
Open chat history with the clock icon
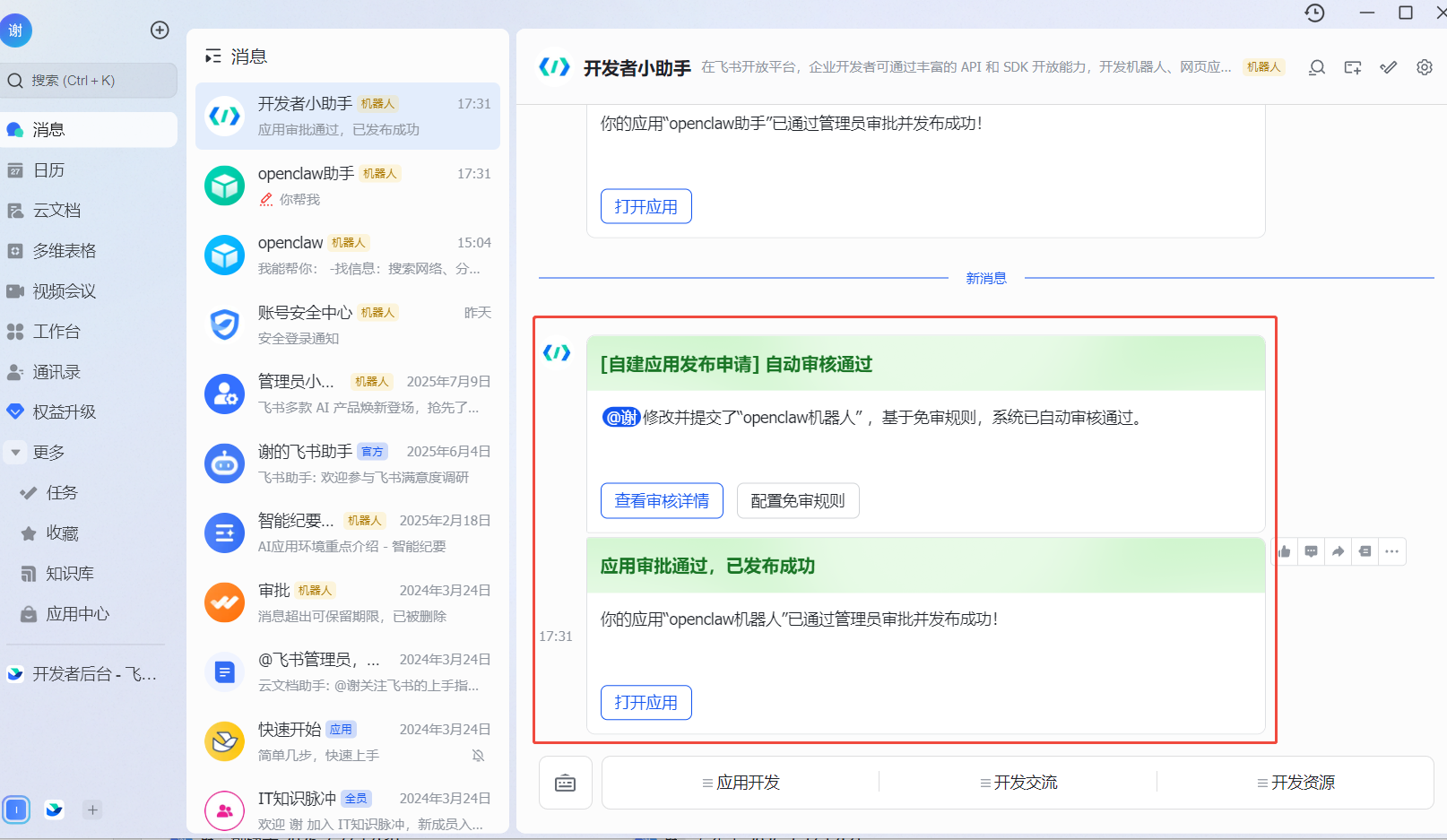[x=1313, y=13]
